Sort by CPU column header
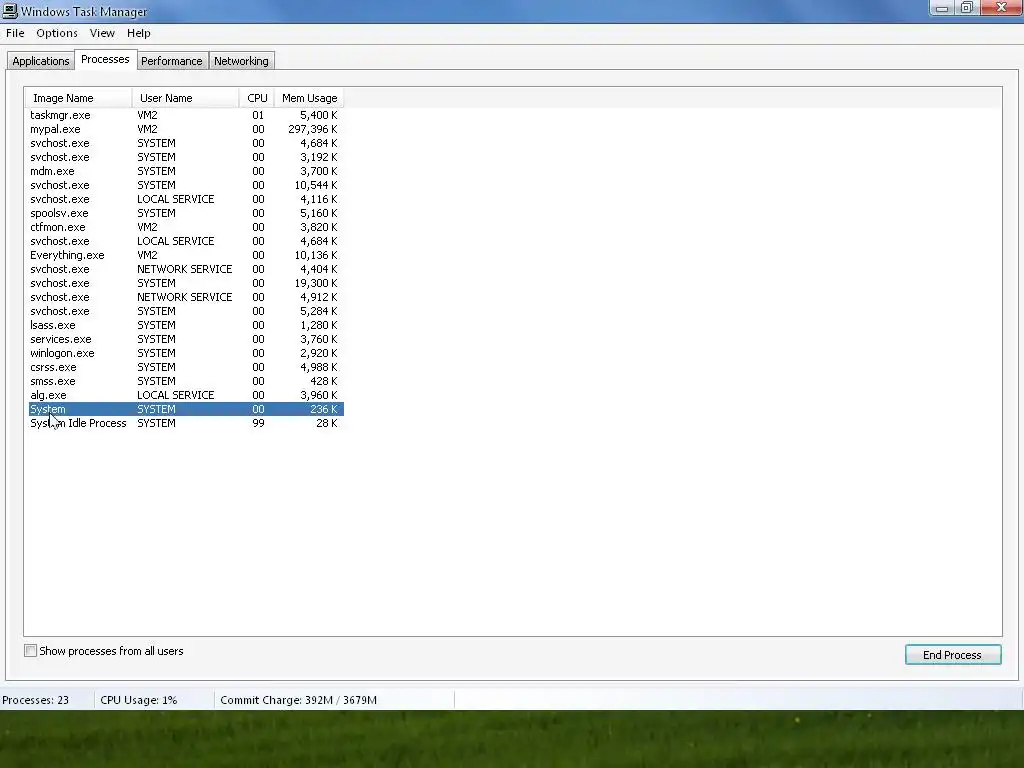Screen dimensions: 1024x768 pos(257,98)
